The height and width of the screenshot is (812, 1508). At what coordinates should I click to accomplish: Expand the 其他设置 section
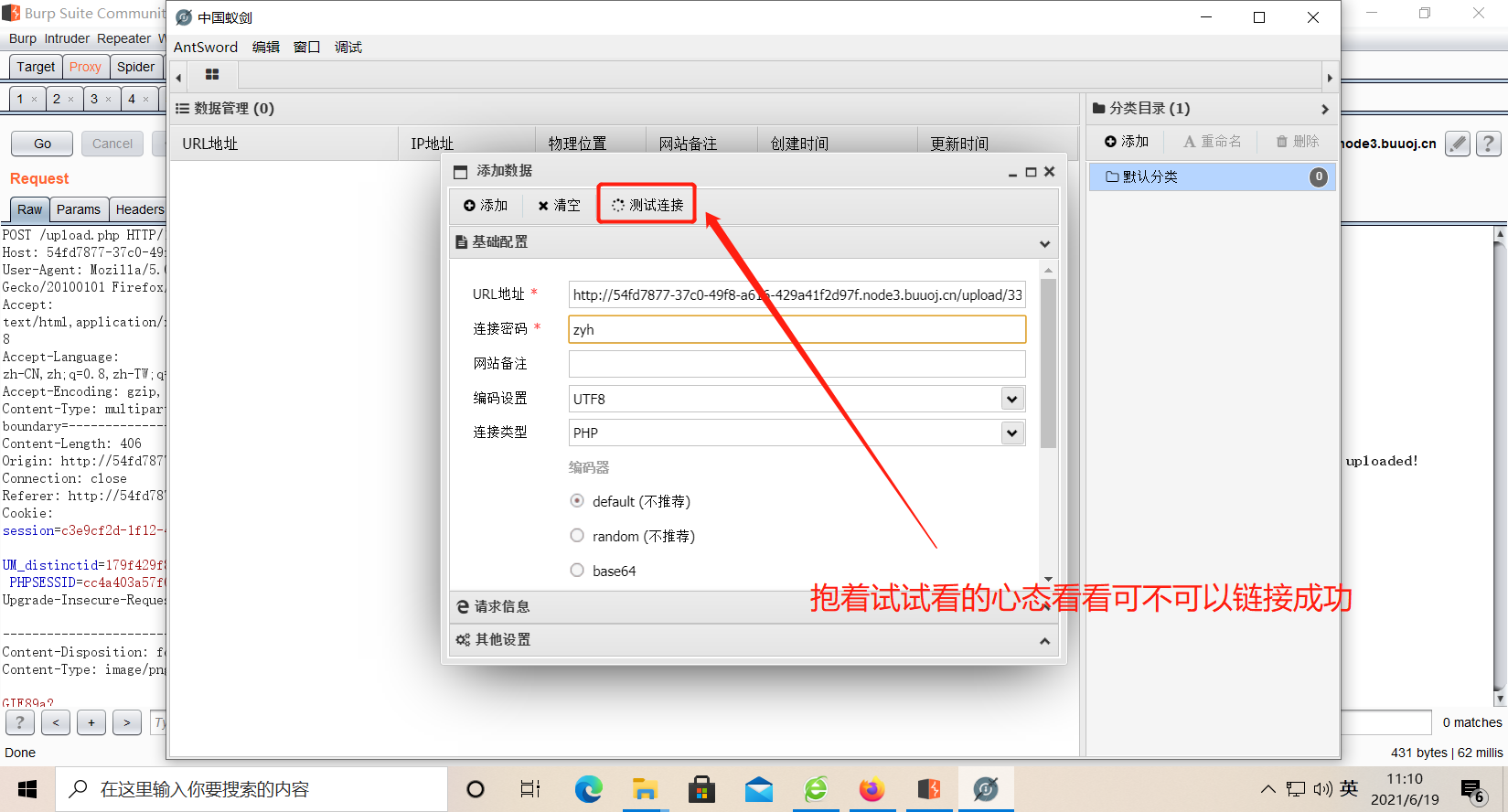pyautogui.click(x=1044, y=641)
